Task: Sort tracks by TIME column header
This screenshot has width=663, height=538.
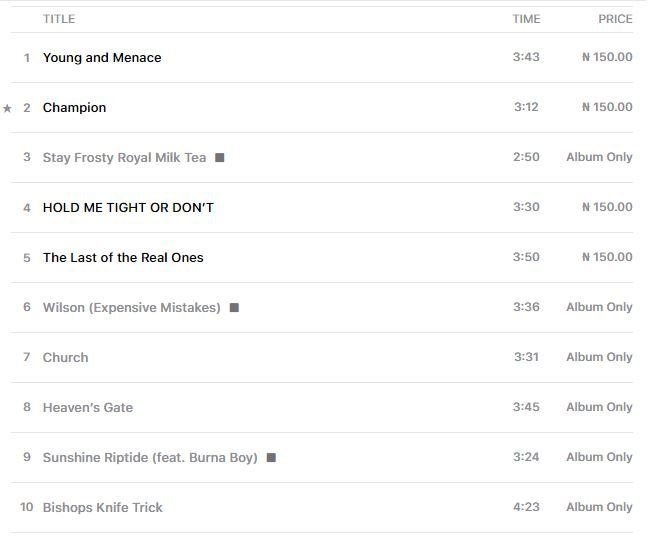Action: click(526, 19)
